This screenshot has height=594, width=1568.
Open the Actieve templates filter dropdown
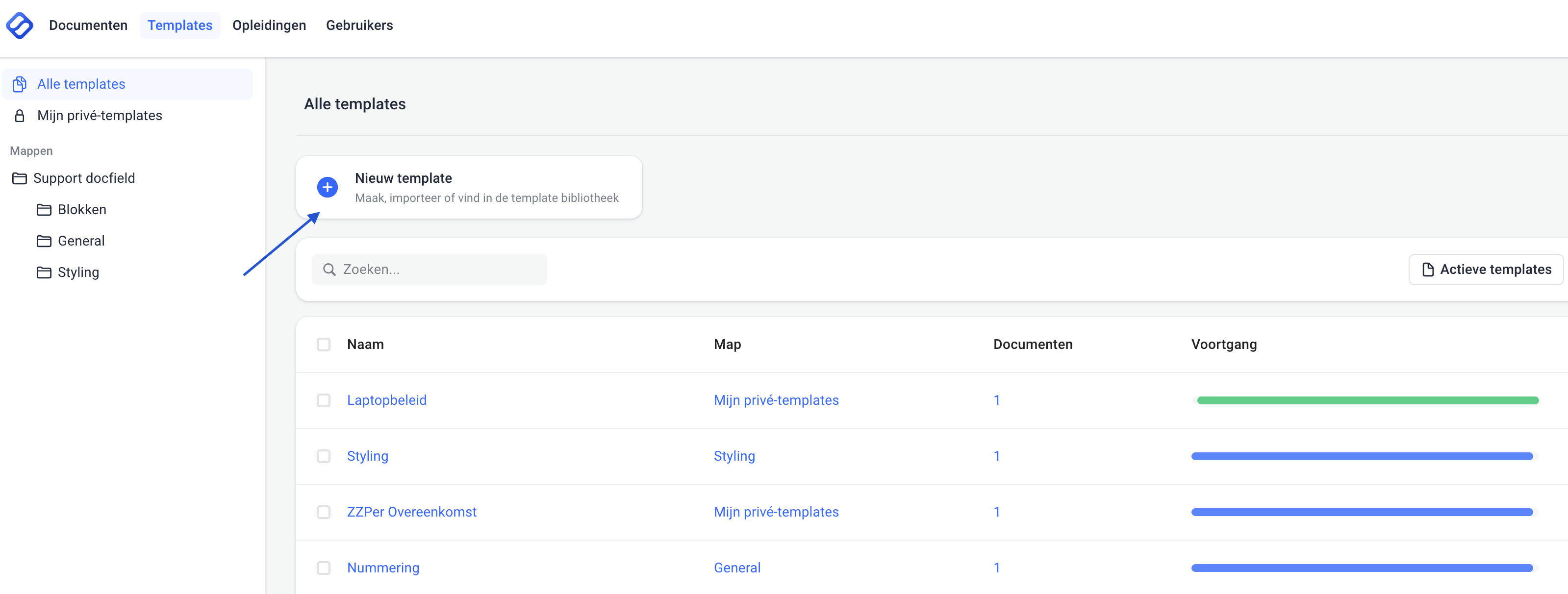coord(1486,270)
